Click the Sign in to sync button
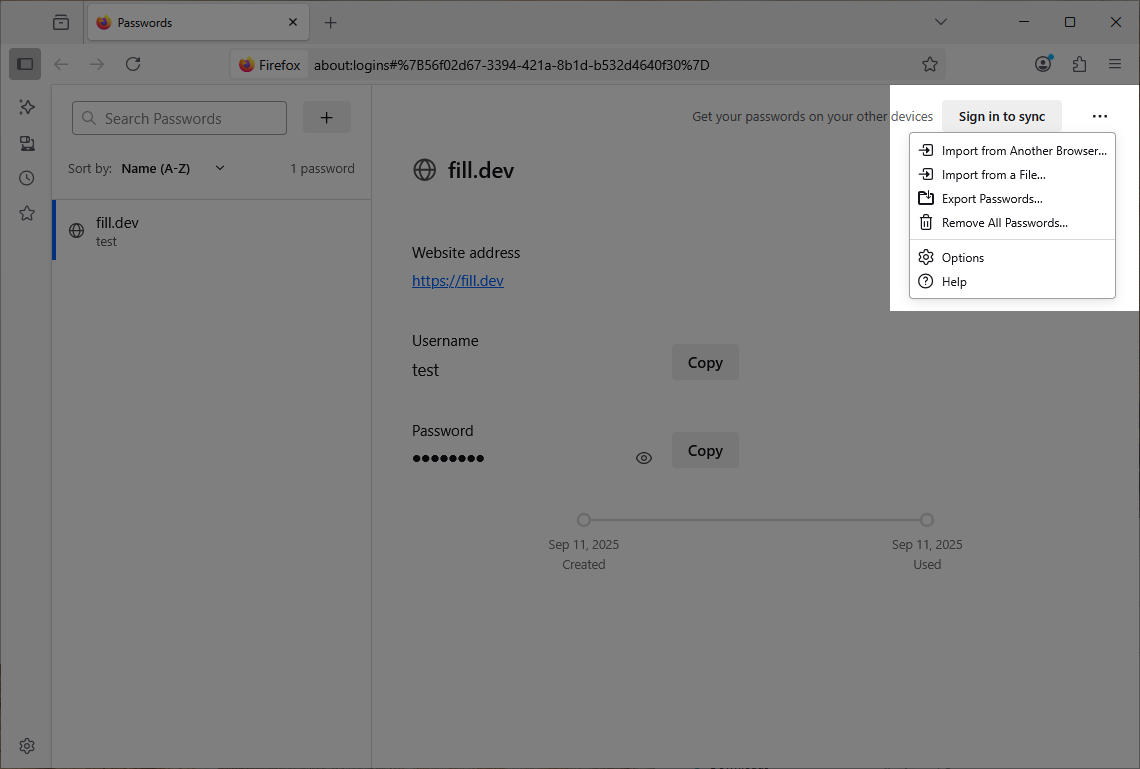 point(1001,116)
